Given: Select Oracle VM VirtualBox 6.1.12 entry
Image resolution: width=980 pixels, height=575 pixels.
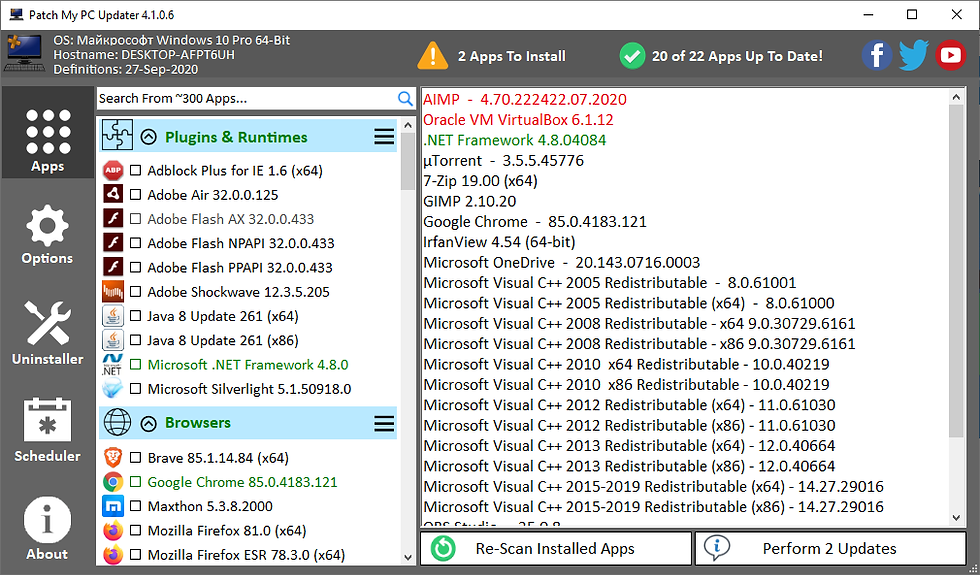Looking at the screenshot, I should pyautogui.click(x=518, y=119).
